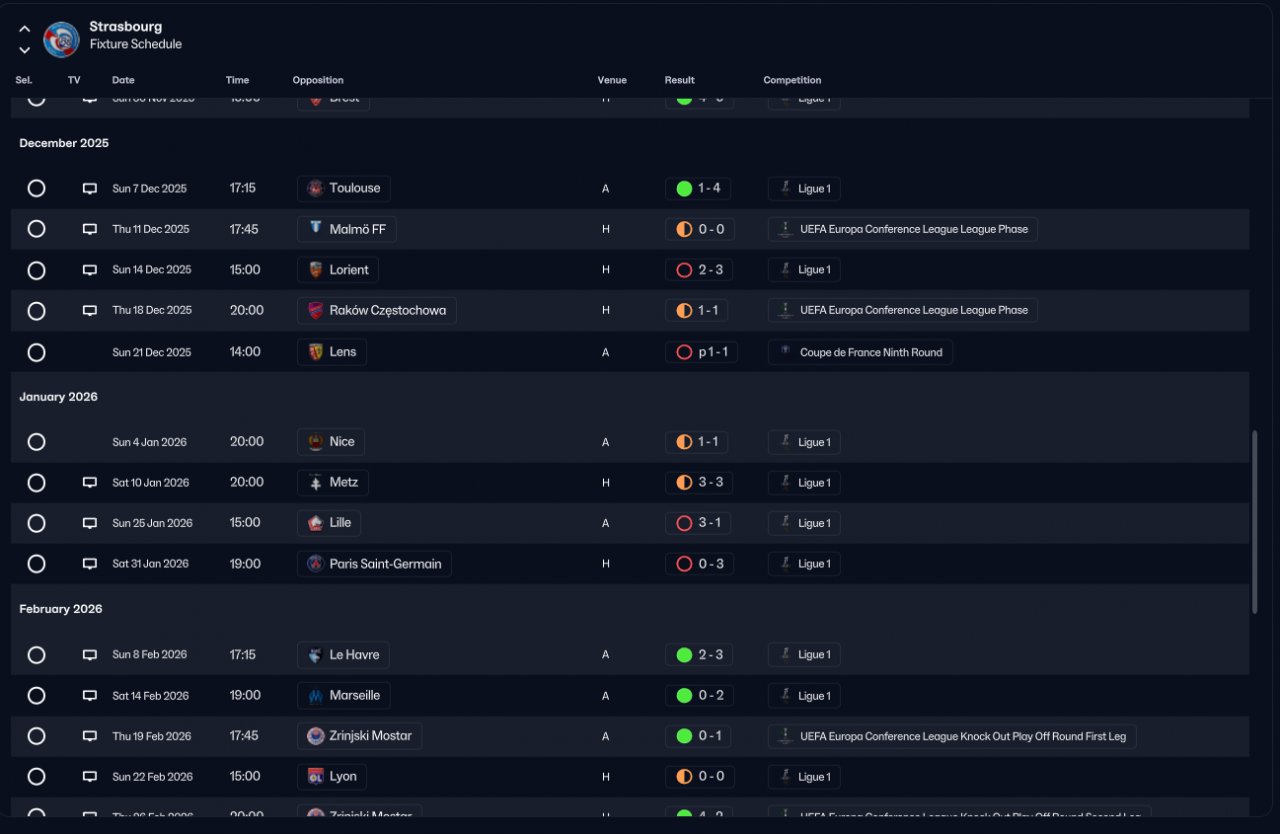Image resolution: width=1280 pixels, height=834 pixels.
Task: Click the Strasbourg club badge icon
Action: 62,39
